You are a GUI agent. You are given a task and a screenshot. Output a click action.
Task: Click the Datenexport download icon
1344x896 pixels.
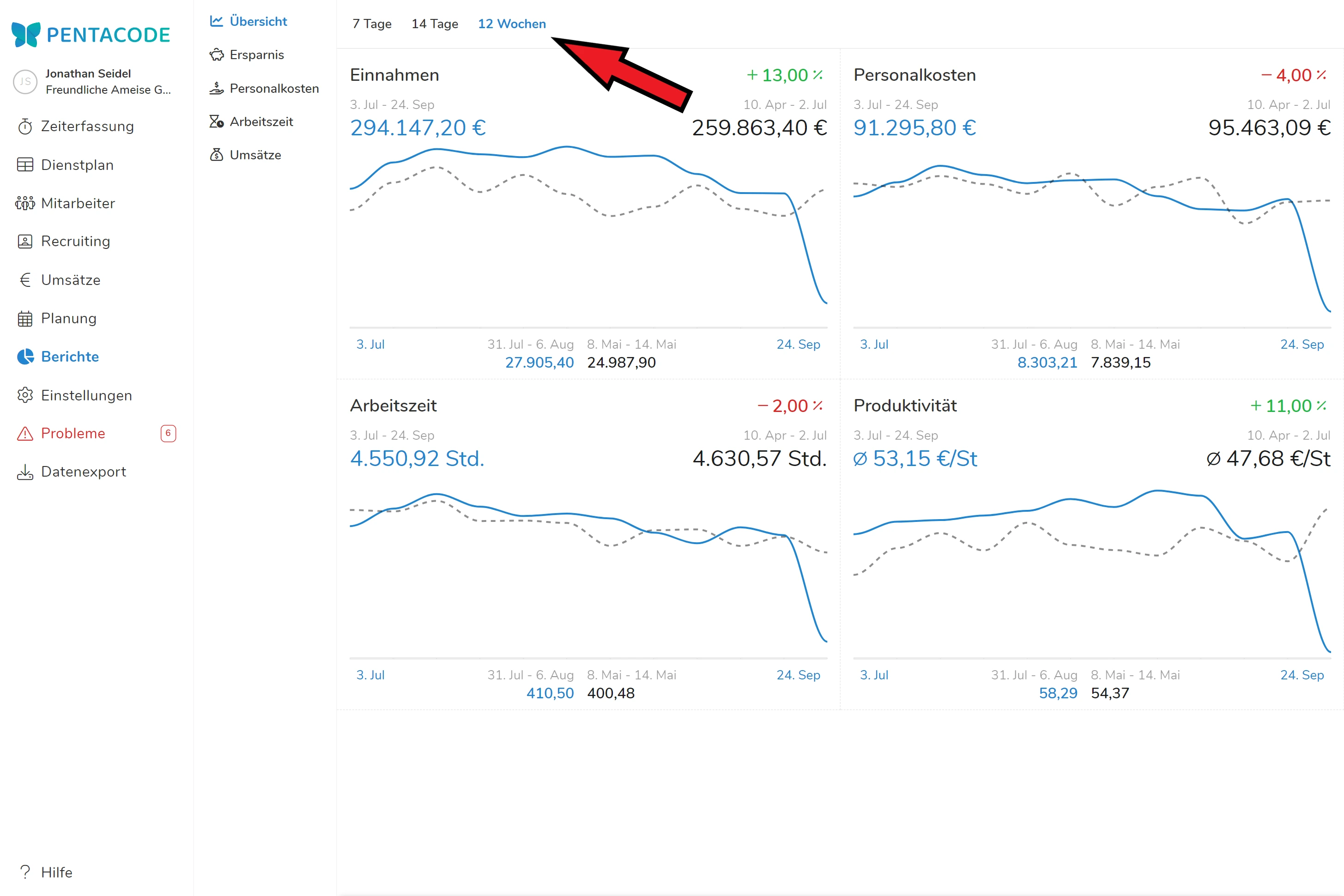click(x=25, y=472)
